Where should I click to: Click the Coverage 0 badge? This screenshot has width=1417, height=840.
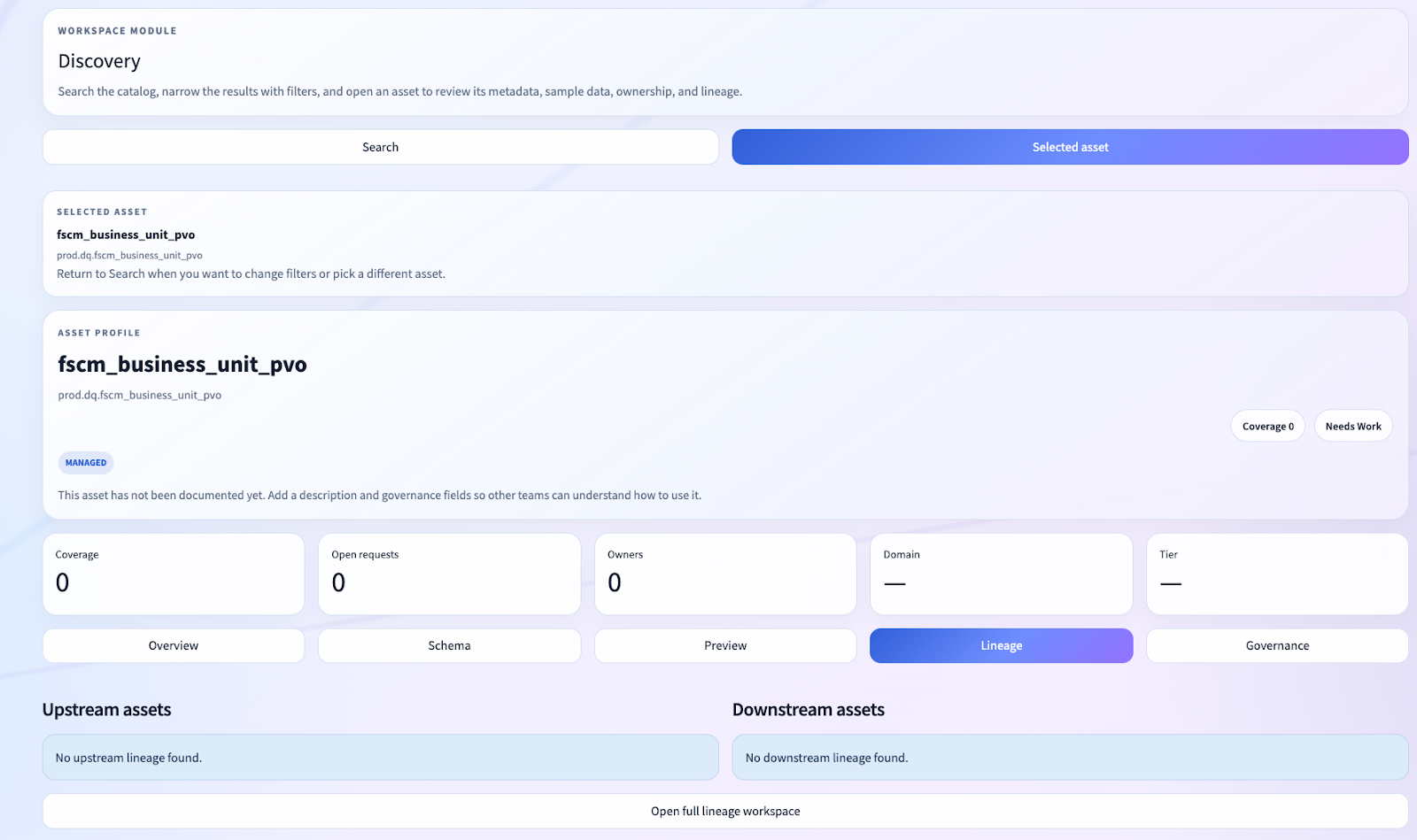point(1267,426)
